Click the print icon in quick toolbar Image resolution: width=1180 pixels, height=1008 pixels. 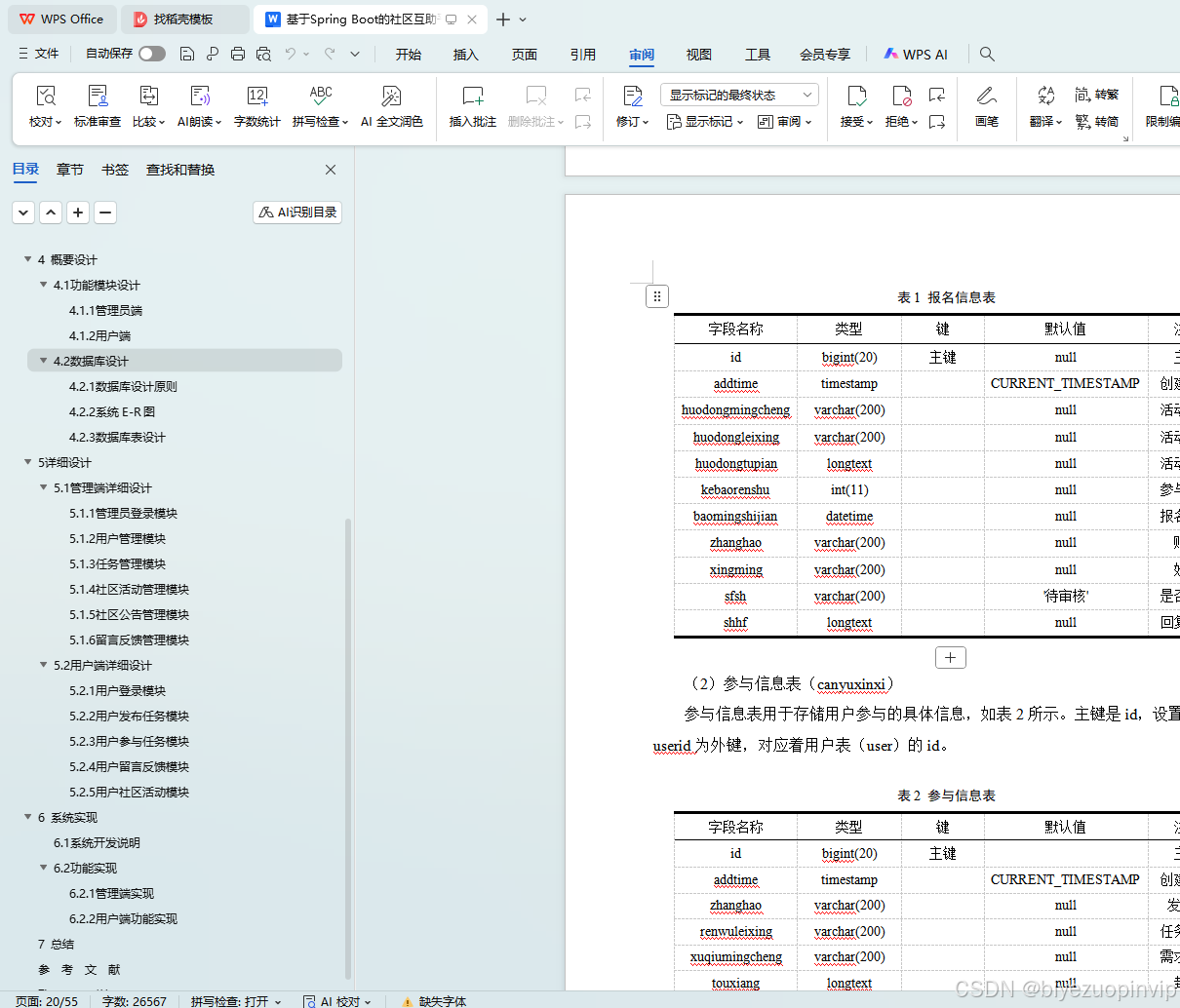238,54
